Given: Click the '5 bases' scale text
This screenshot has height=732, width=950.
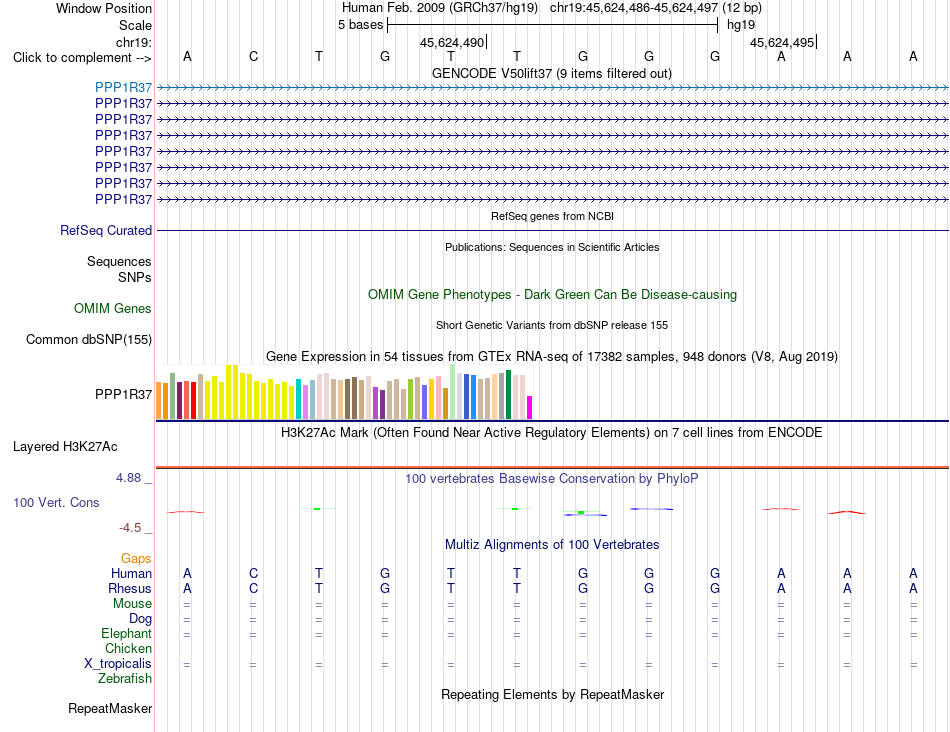Looking at the screenshot, I should [x=360, y=25].
